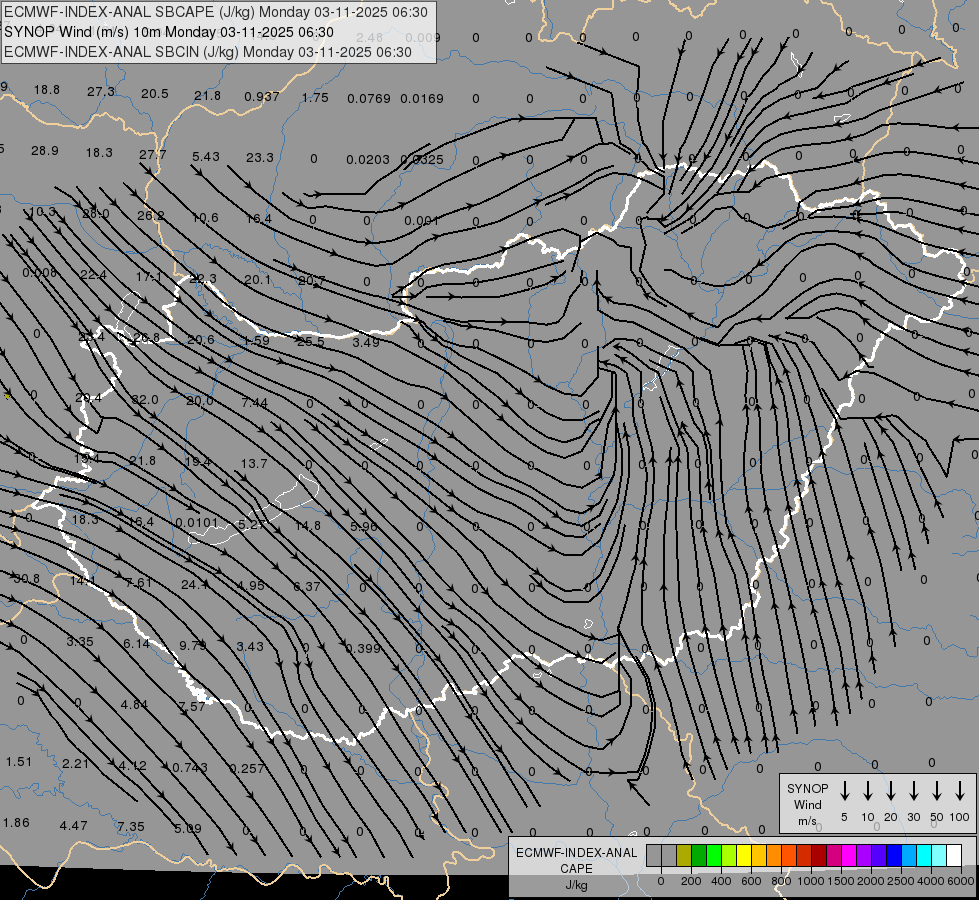Click the 7.44 CAPE value on map
The width and height of the screenshot is (979, 900).
click(x=255, y=403)
